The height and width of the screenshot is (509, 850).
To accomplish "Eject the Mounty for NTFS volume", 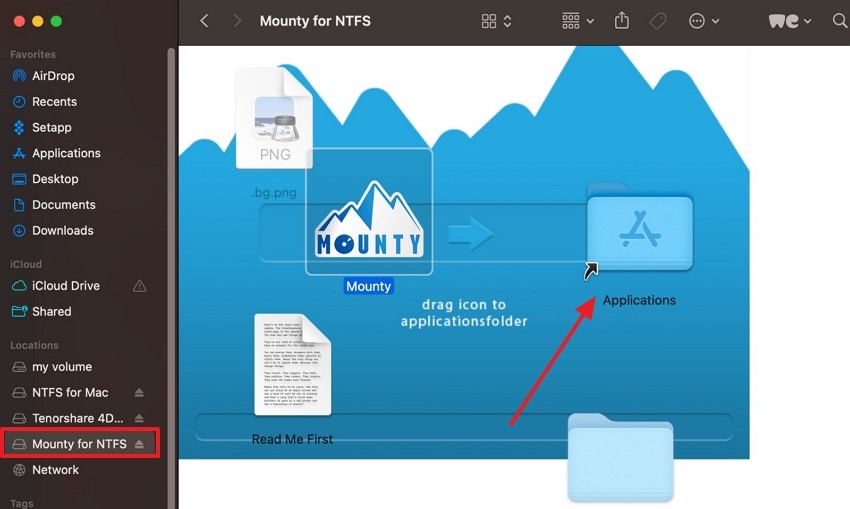I will [x=139, y=444].
